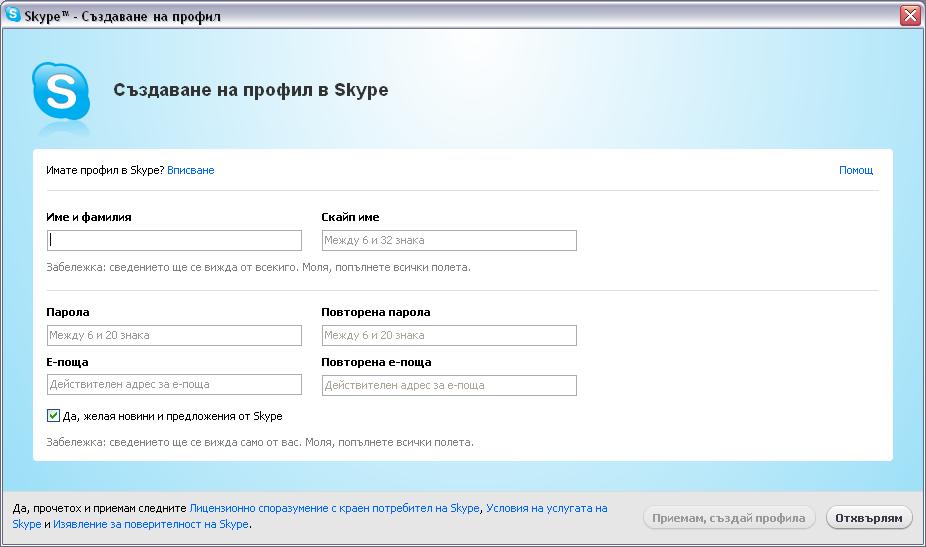Click the Повторена парола field

(x=449, y=335)
